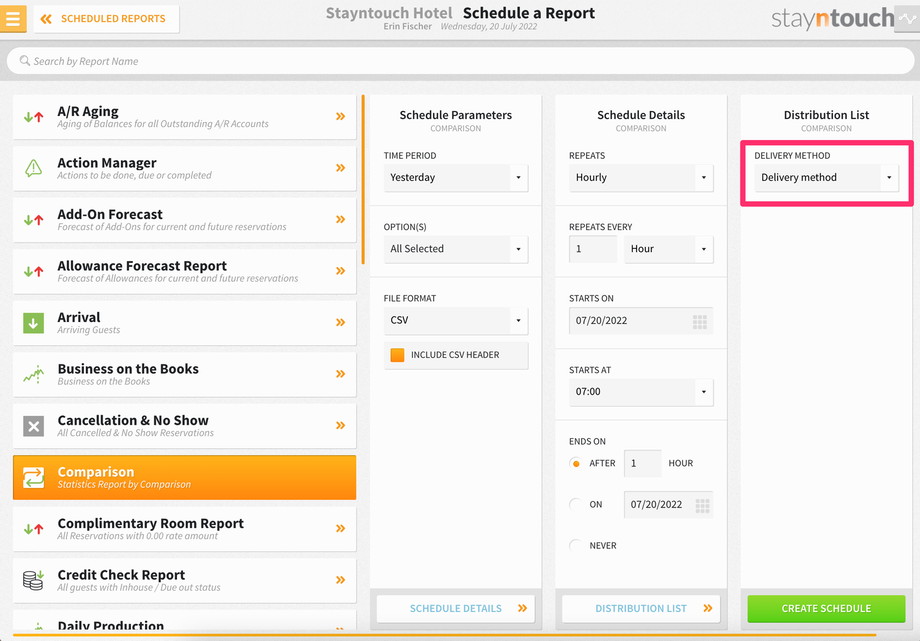This screenshot has height=641, width=920.
Task: Click the activity pulse icon at top right
Action: click(x=907, y=19)
